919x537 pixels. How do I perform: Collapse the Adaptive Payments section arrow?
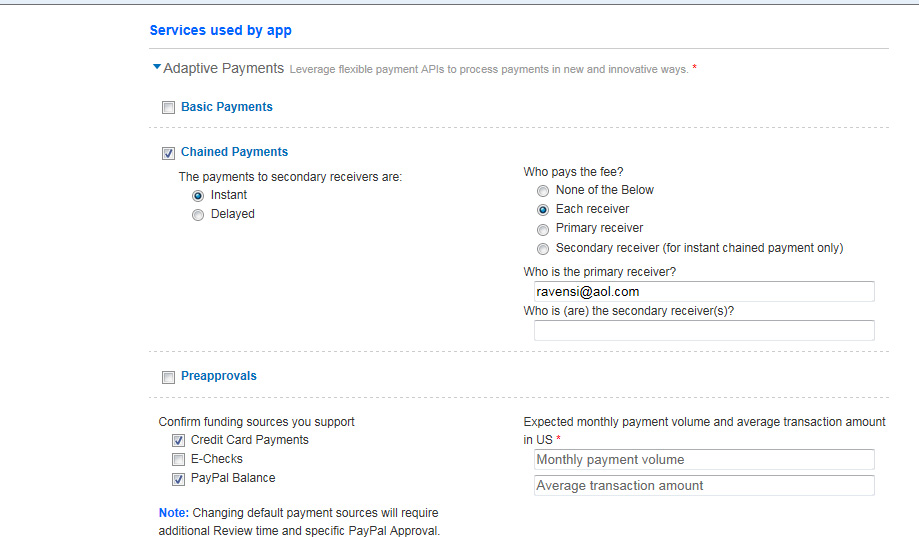156,68
